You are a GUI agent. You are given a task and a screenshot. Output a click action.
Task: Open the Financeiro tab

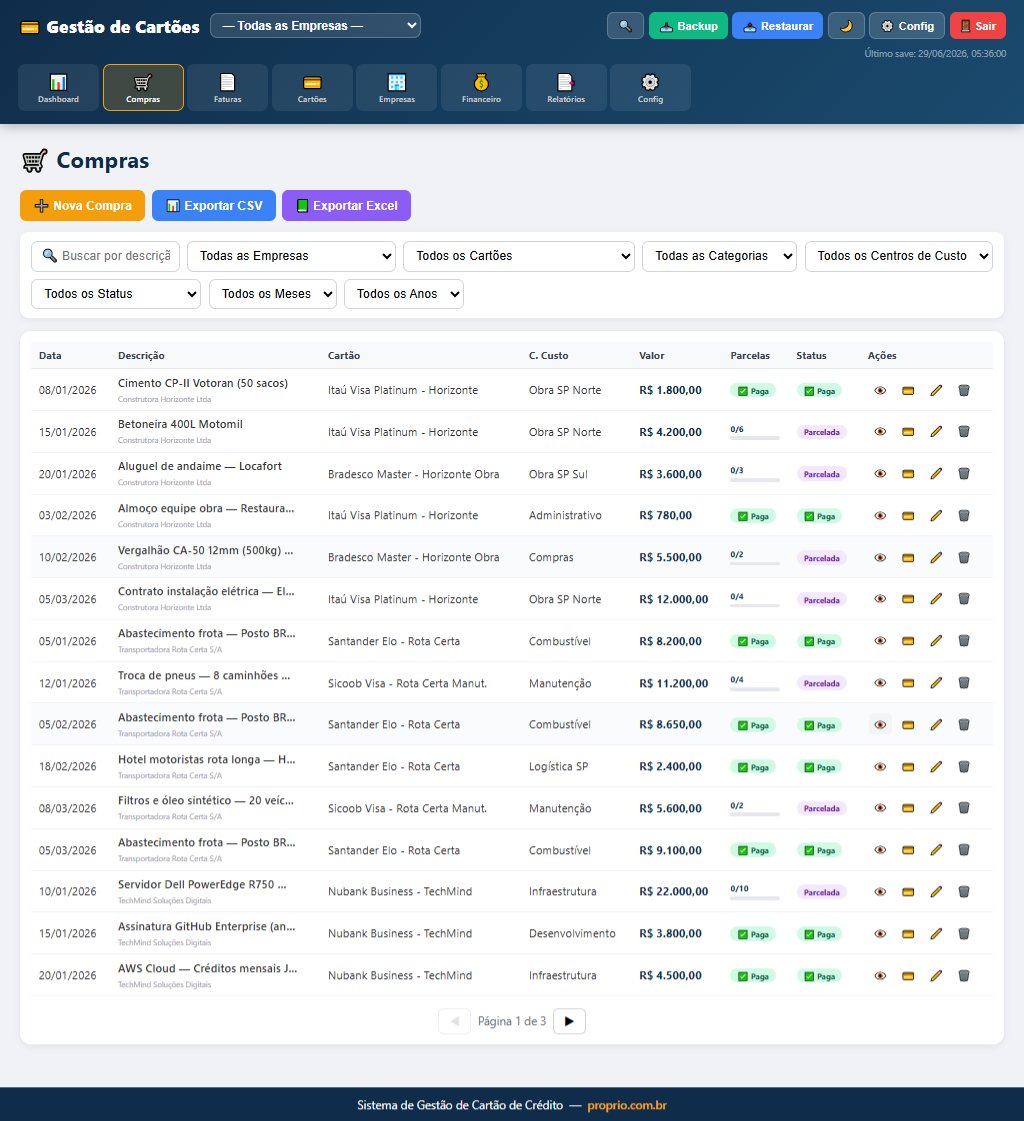pyautogui.click(x=481, y=88)
